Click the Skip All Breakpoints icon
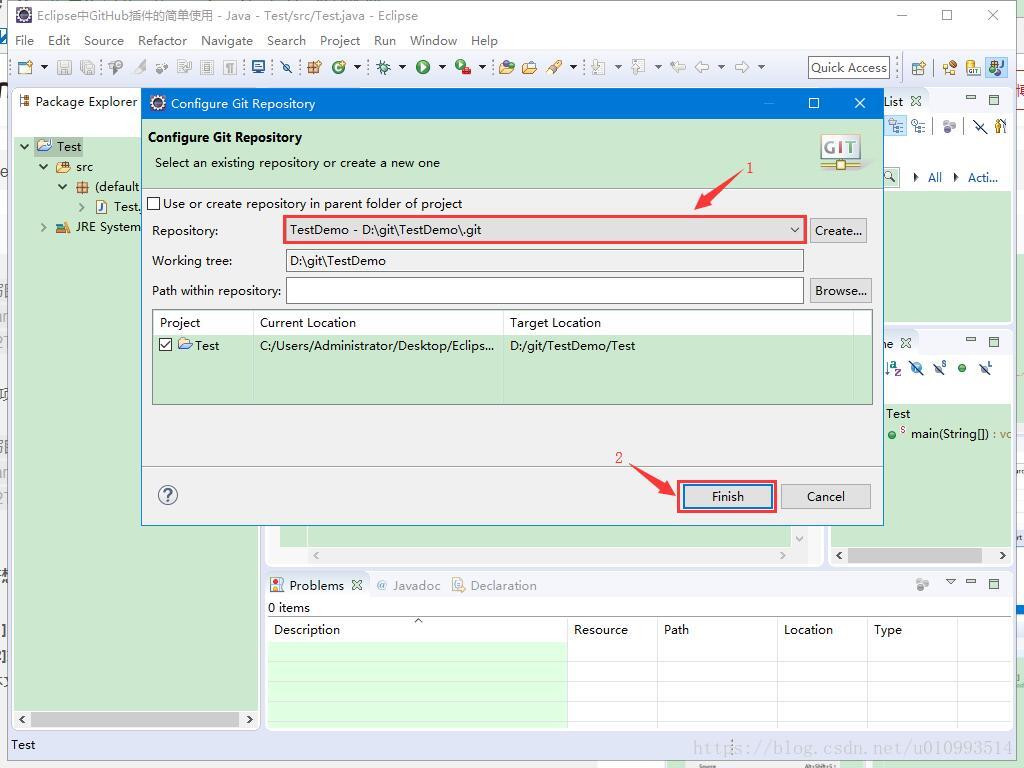 [x=286, y=67]
